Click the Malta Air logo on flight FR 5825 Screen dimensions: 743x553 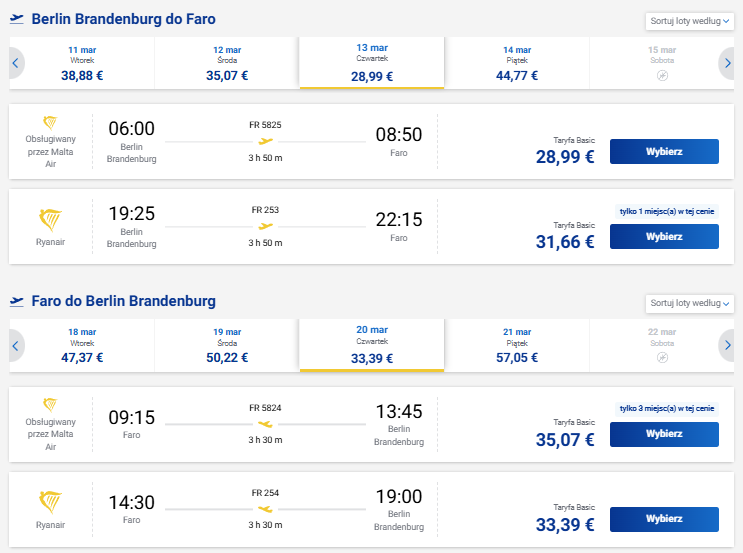[50, 122]
